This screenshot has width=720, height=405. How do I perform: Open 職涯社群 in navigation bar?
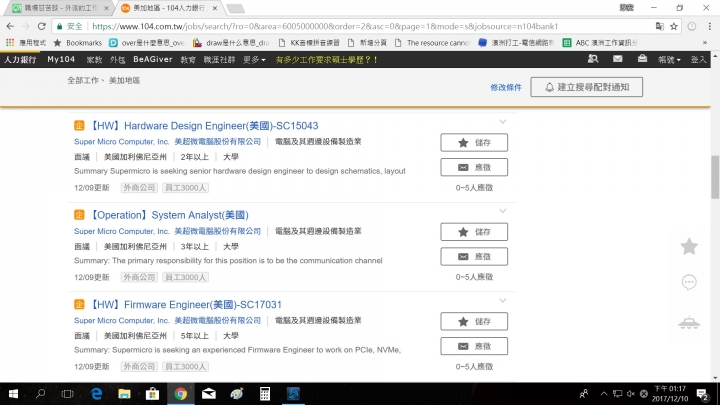[219, 59]
